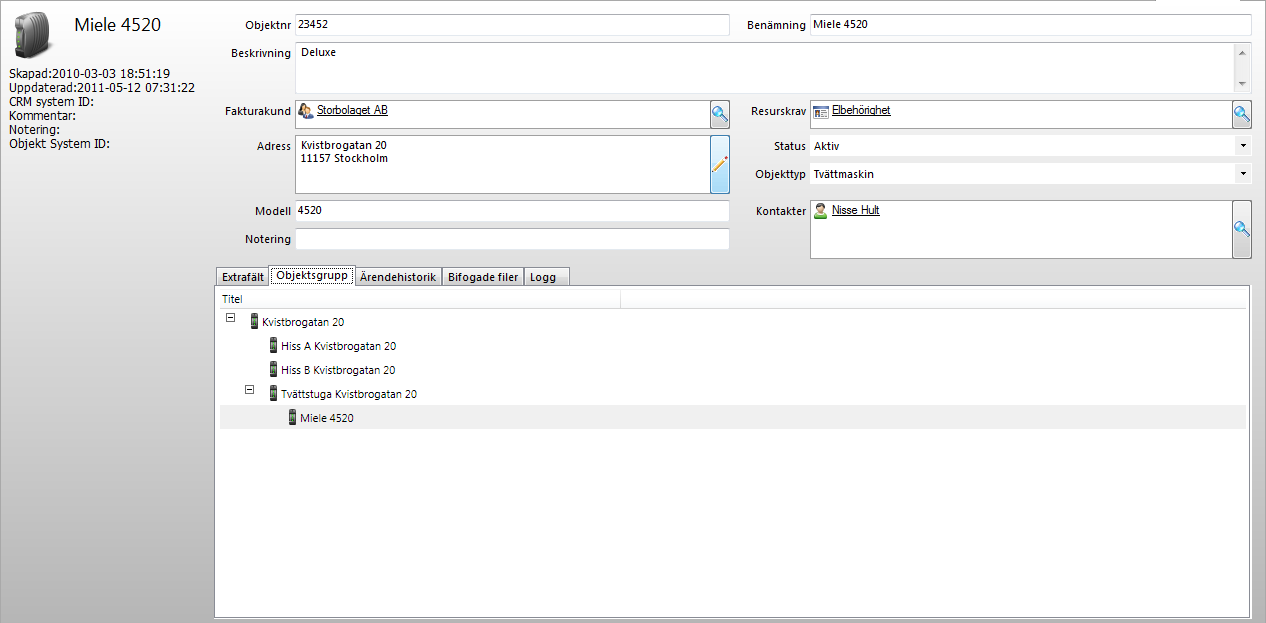
Task: Click the Objektnr input field
Action: [x=512, y=25]
